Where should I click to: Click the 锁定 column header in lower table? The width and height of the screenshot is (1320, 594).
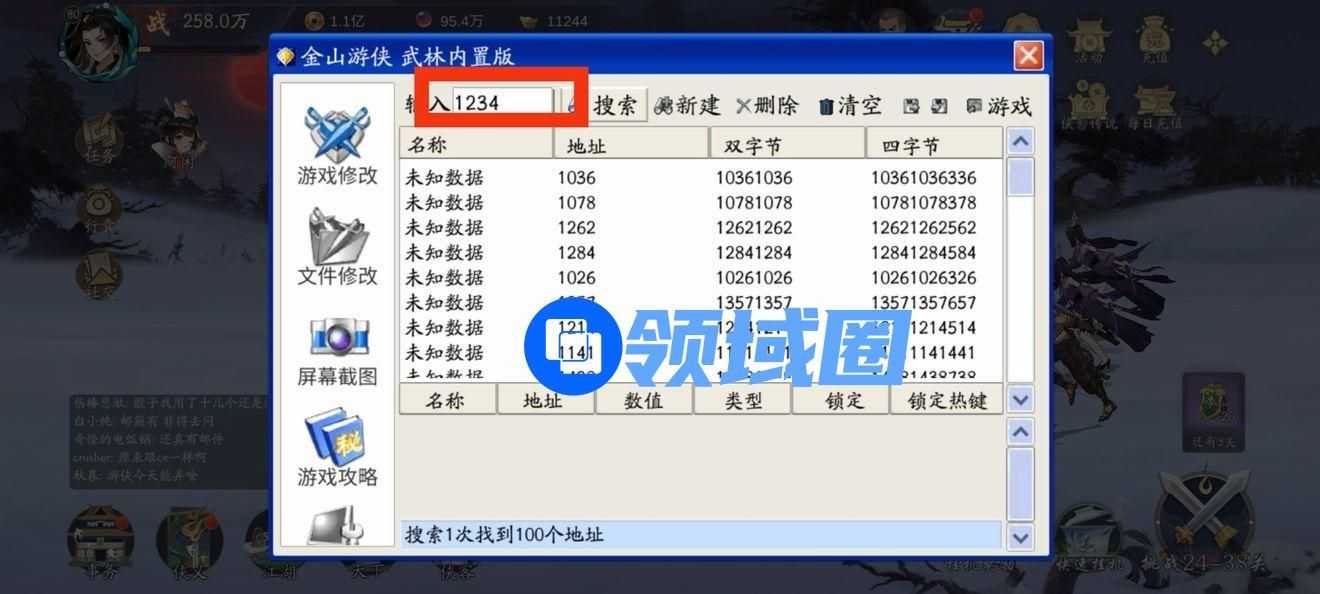[x=840, y=401]
